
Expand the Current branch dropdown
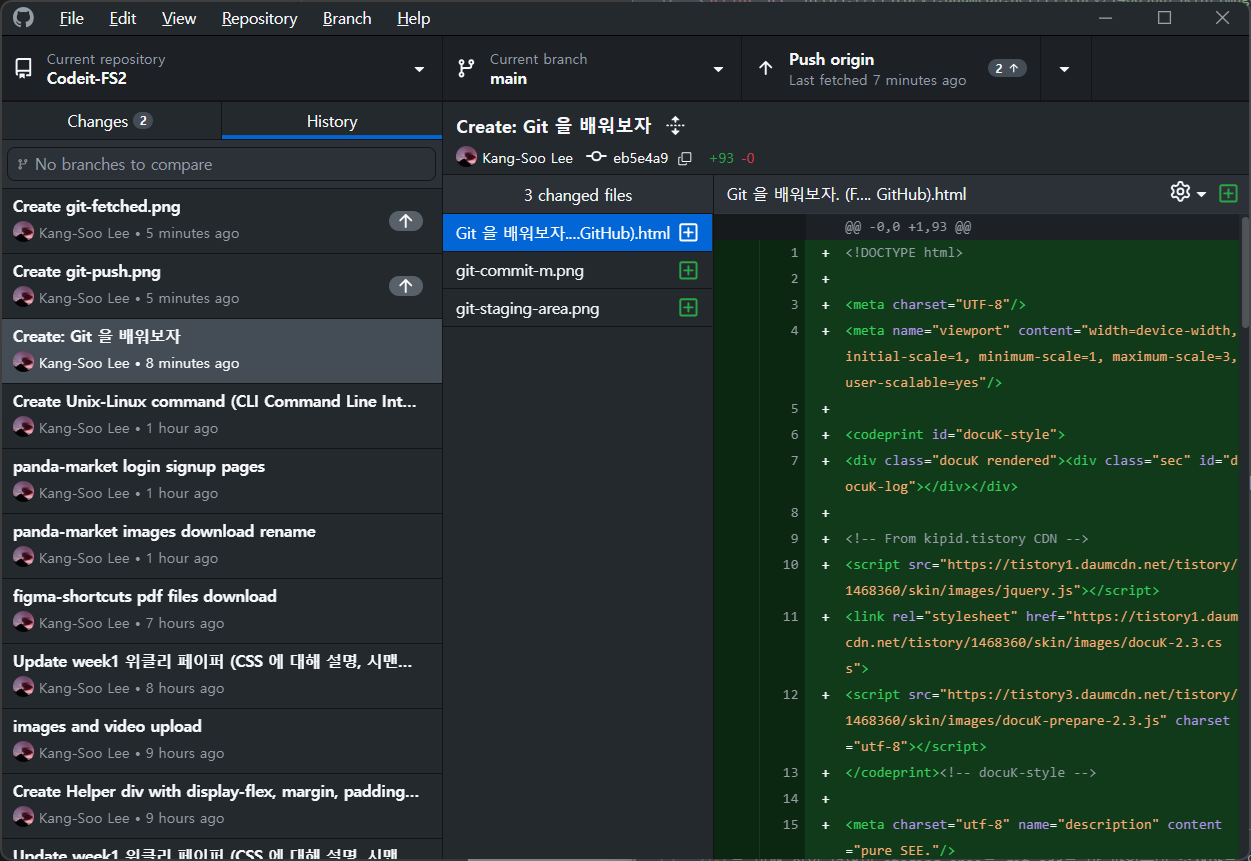click(592, 69)
